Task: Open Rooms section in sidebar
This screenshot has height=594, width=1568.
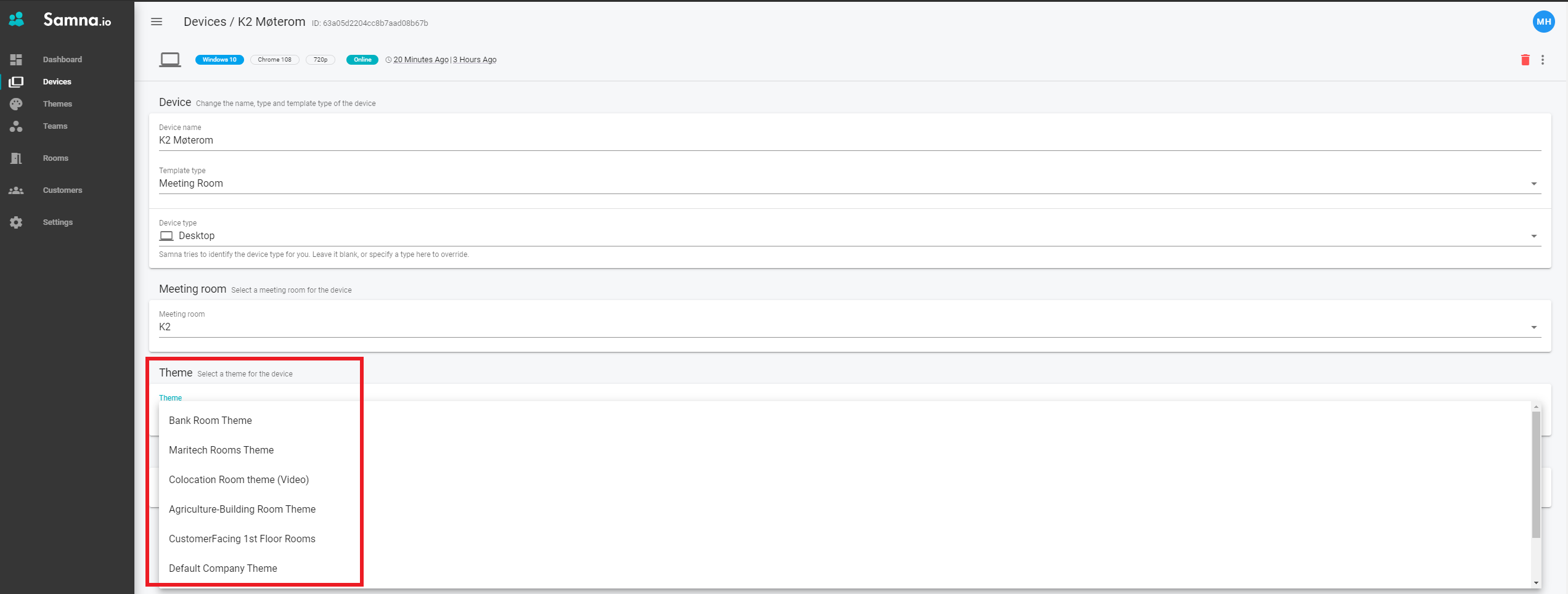Action: [55, 158]
